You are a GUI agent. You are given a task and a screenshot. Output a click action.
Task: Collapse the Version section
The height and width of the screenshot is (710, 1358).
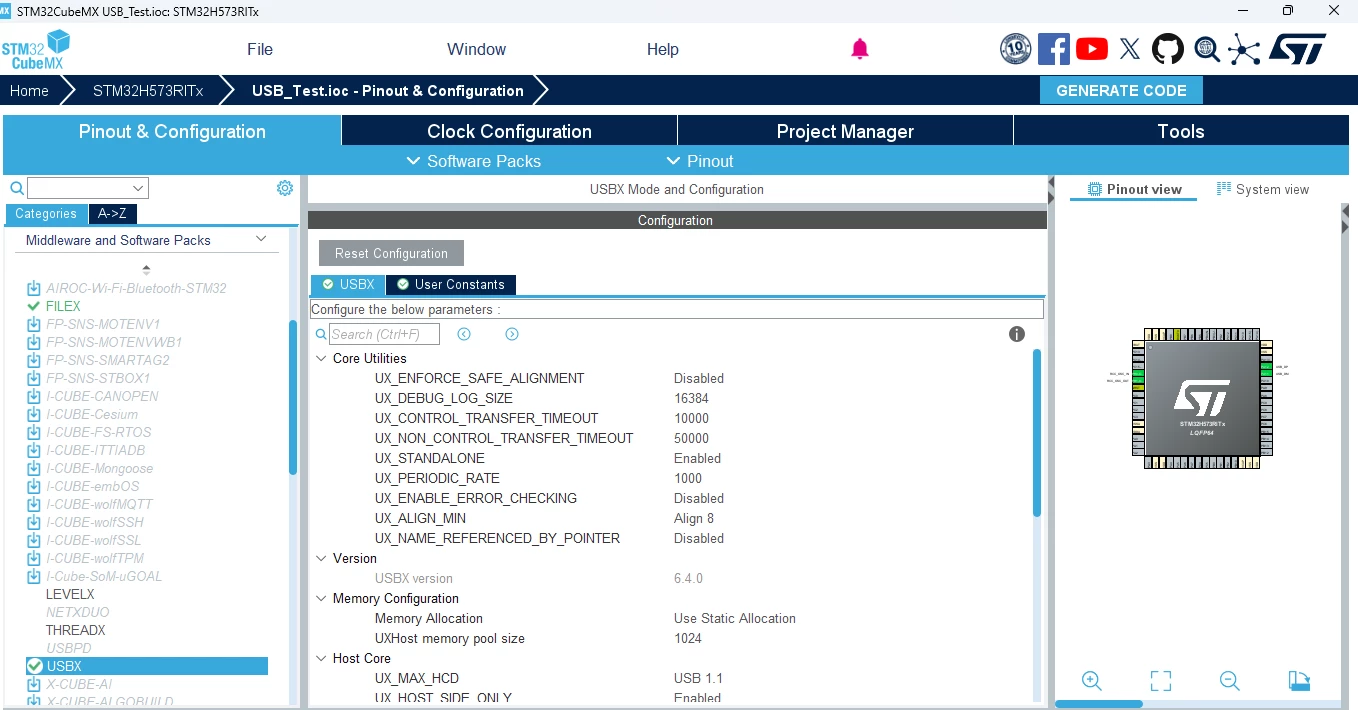tap(321, 558)
